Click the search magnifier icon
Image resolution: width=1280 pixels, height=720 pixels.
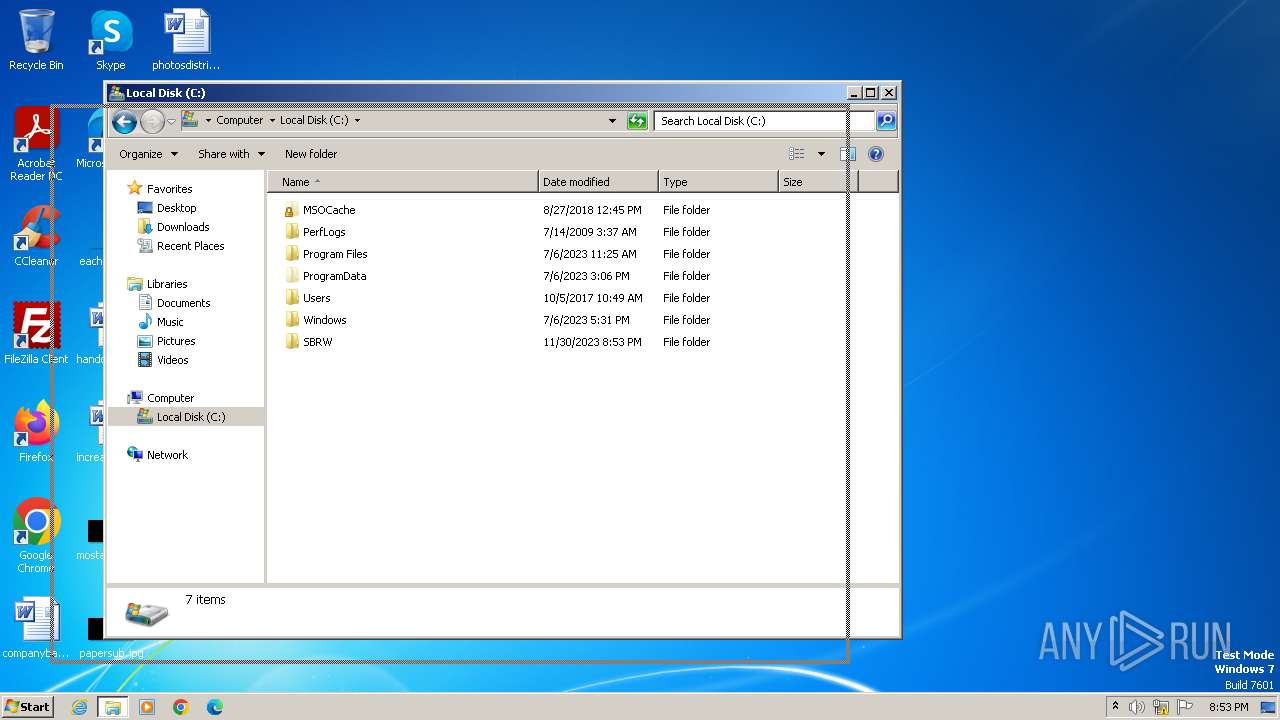tap(886, 121)
